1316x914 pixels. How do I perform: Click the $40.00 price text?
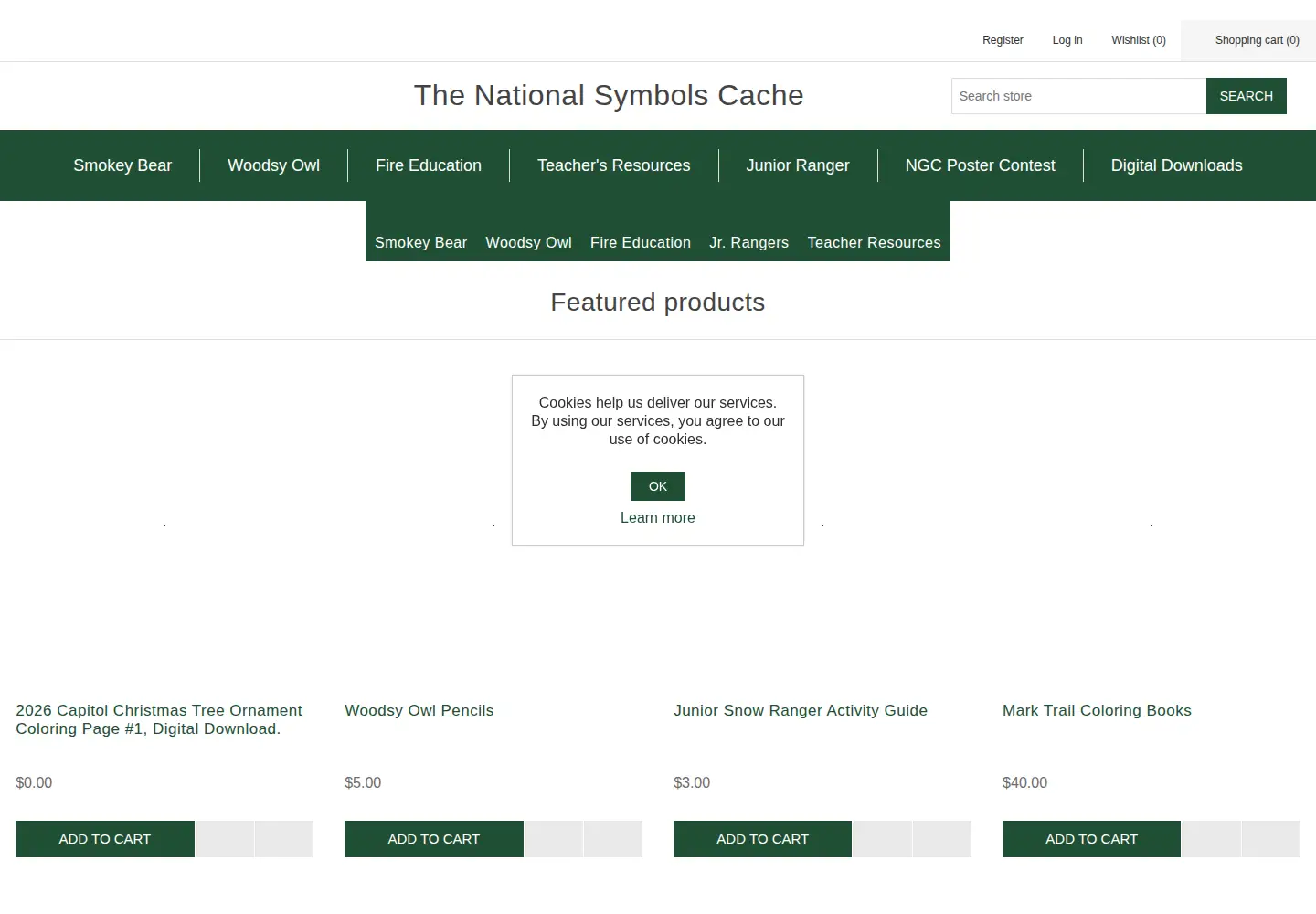tap(1024, 782)
